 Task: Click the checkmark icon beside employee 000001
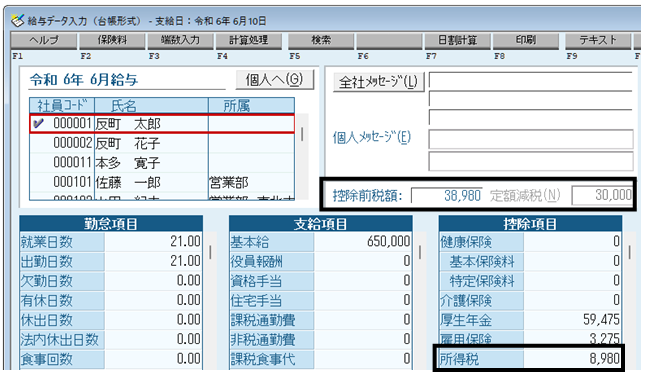click(x=39, y=124)
